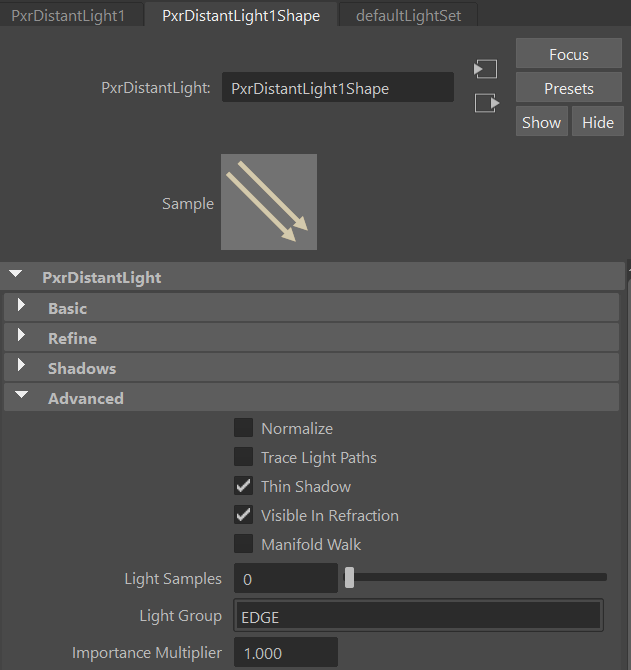
Task: Click the Focus button
Action: [569, 54]
